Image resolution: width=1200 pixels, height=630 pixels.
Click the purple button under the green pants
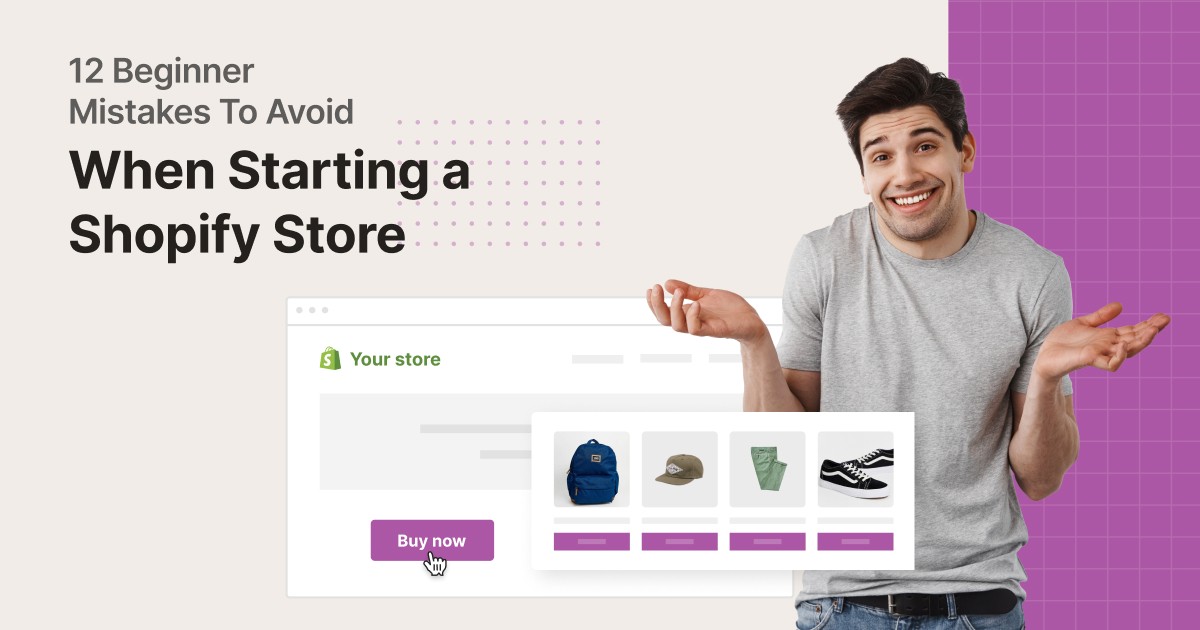pos(767,541)
